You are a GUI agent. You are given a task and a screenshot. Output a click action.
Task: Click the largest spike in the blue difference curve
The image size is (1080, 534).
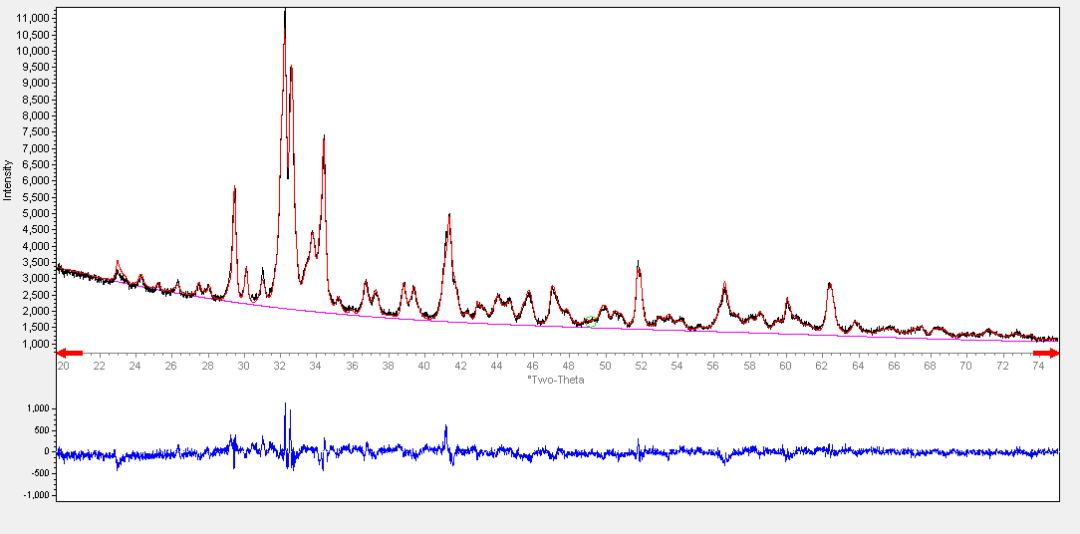(x=285, y=406)
